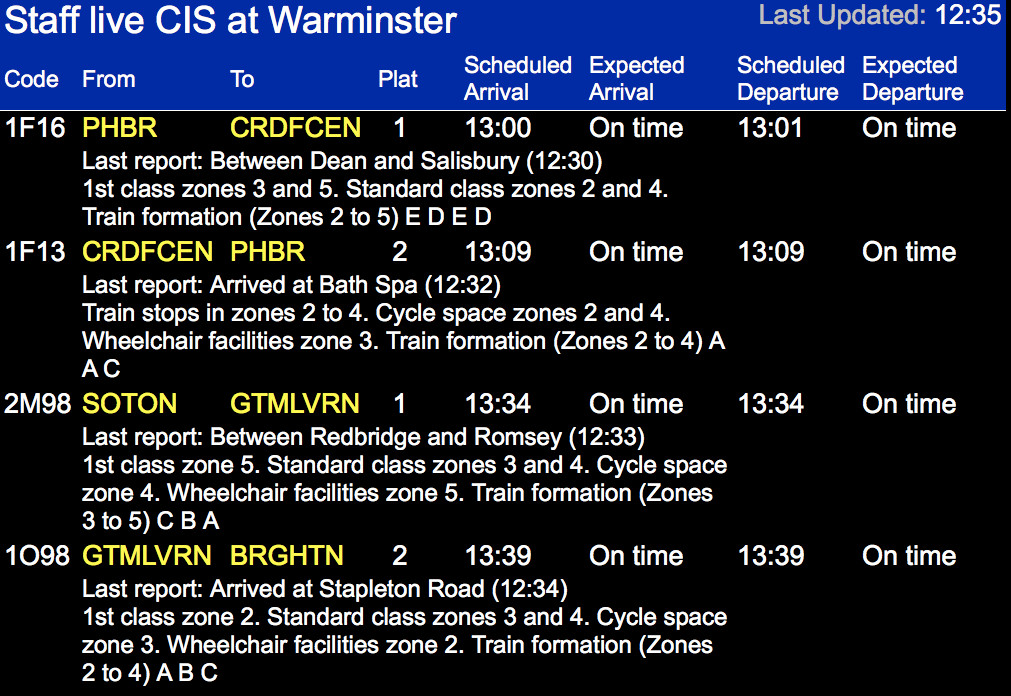Click scheduled departure time 13:01
The width and height of the screenshot is (1011, 696).
point(770,128)
